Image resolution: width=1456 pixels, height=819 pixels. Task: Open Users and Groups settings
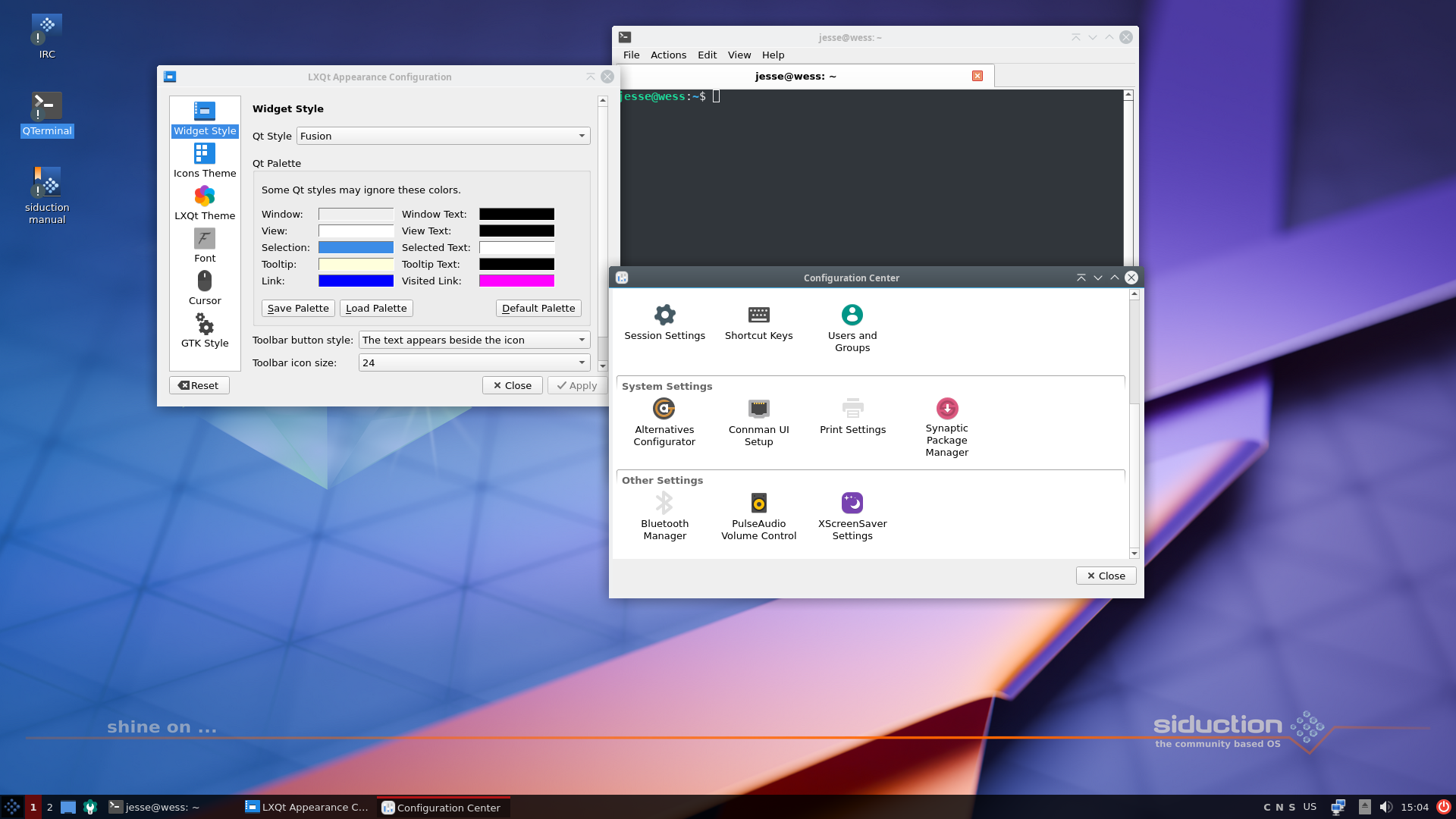coord(852,328)
